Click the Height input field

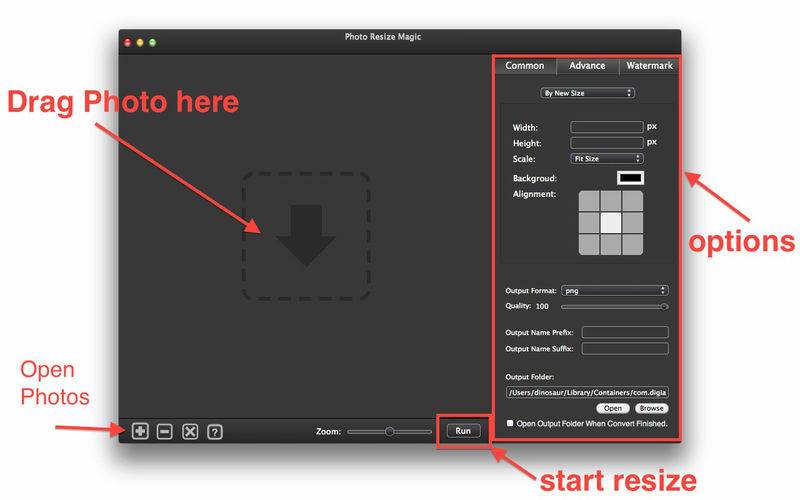click(607, 142)
